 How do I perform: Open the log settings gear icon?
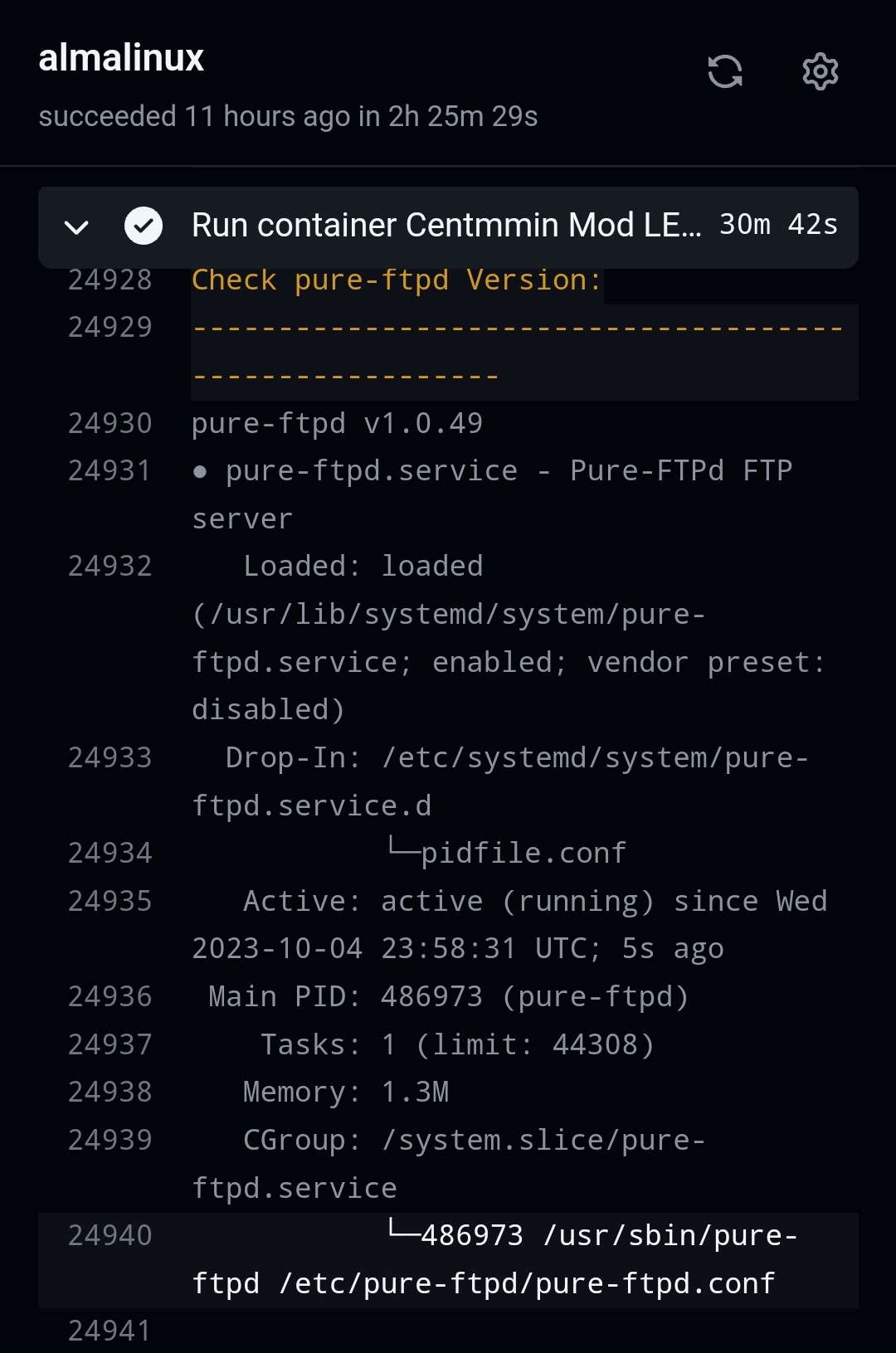pyautogui.click(x=821, y=71)
